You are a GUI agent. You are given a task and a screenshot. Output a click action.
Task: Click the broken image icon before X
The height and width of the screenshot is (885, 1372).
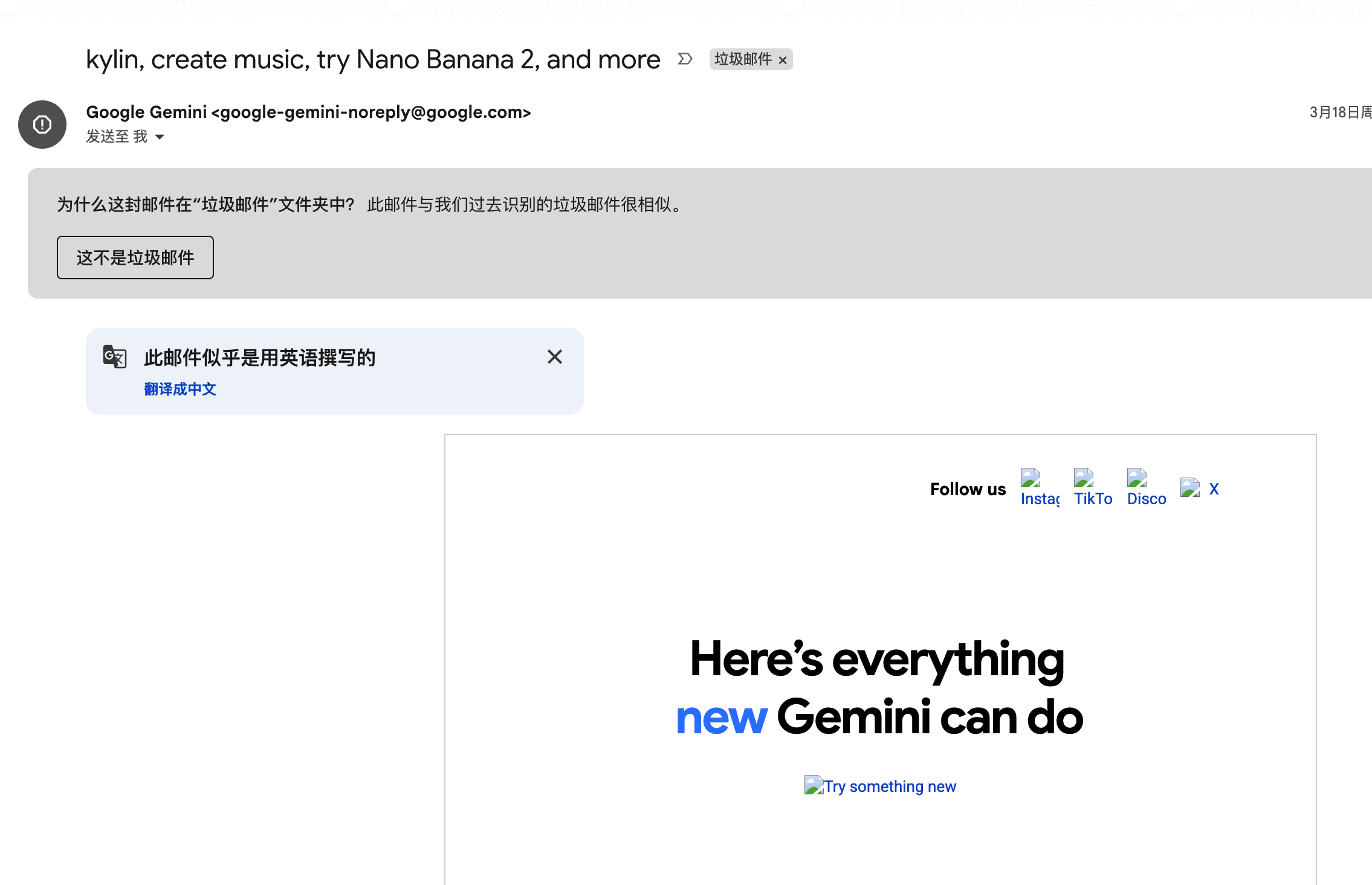(1189, 487)
